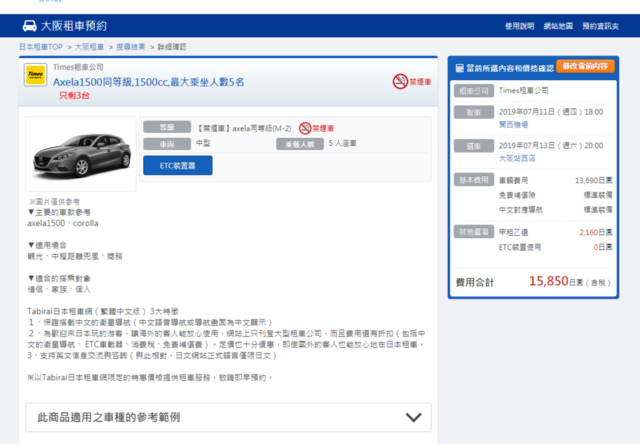The height and width of the screenshot is (444, 640).
Task: Click the 關西機場 pickup location link
Action: (x=513, y=124)
